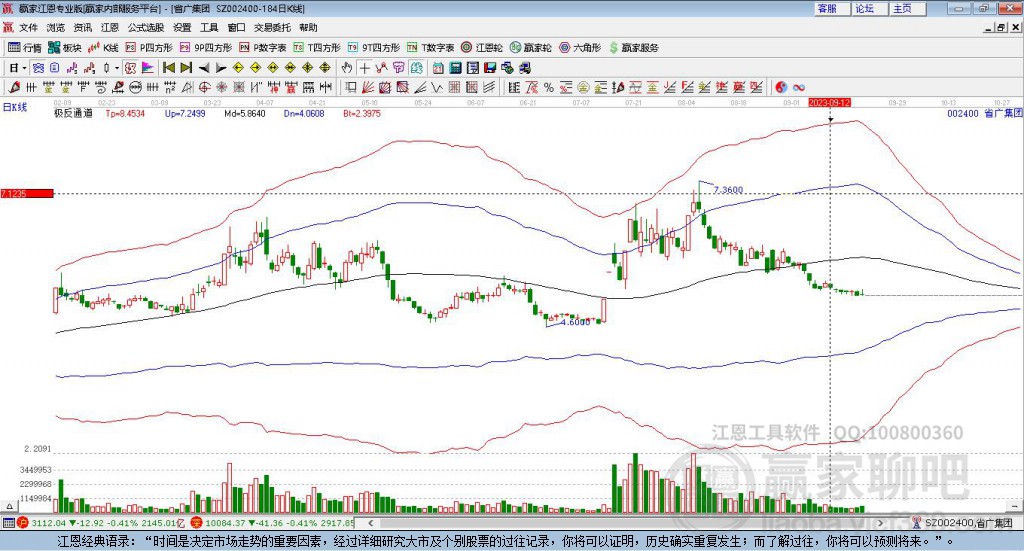Screen dimensions: 1024x551
Task: Click the n² time-square tool icon
Action: [x=170, y=87]
